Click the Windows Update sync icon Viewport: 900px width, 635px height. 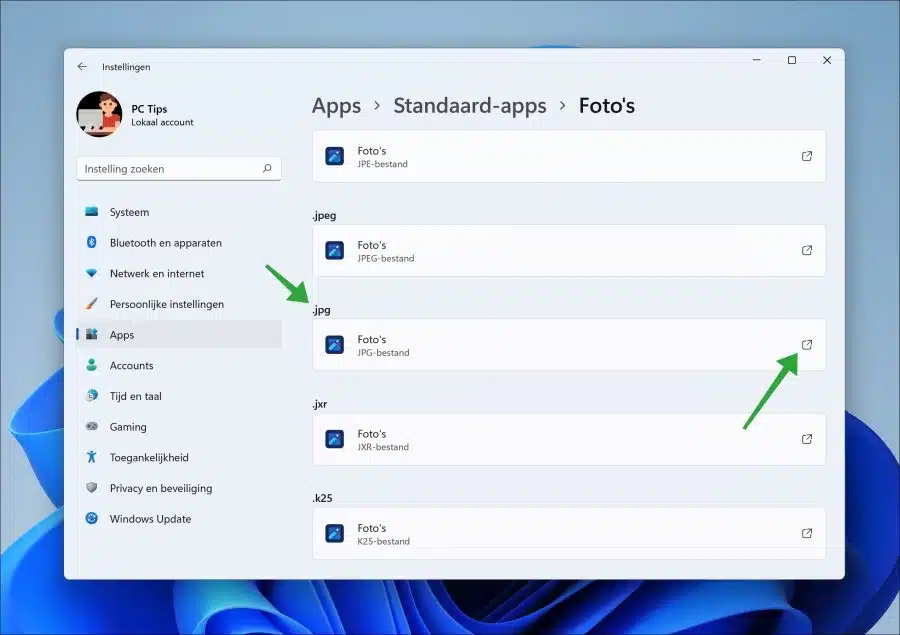tap(91, 518)
